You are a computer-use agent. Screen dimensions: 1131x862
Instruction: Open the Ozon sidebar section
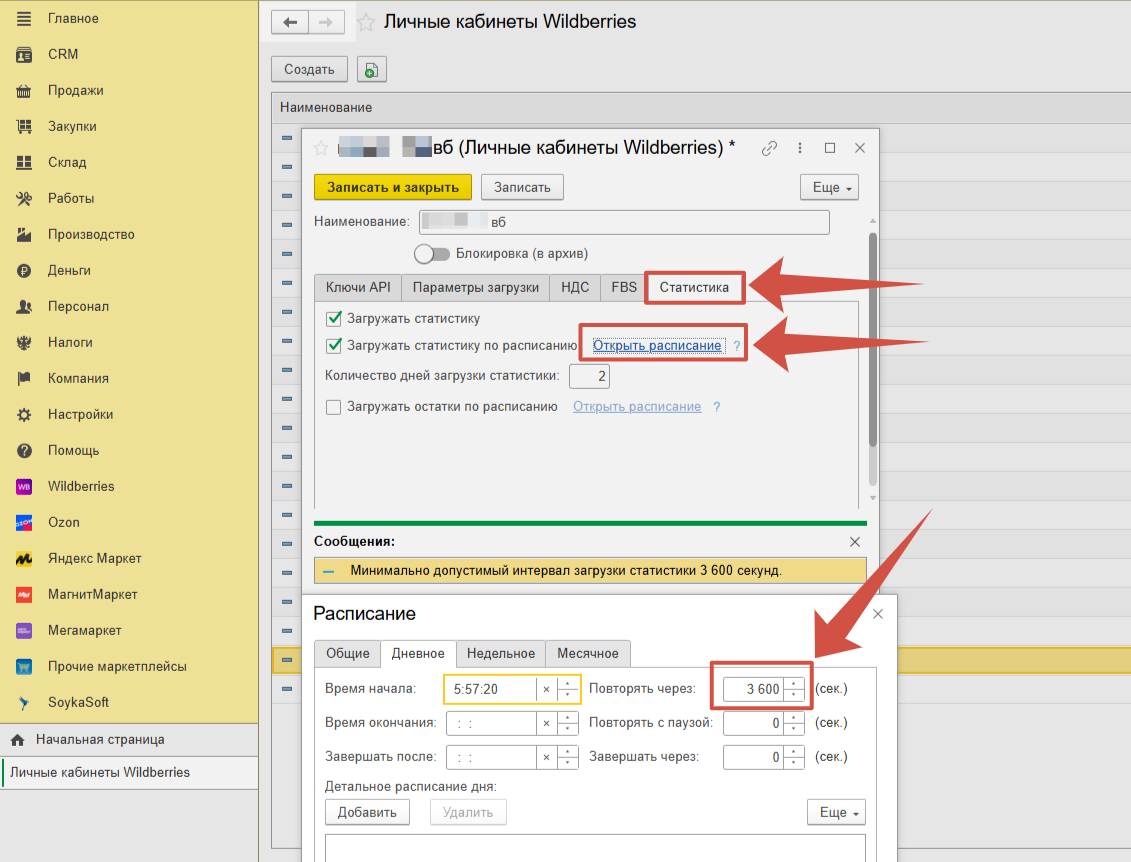pyautogui.click(x=63, y=522)
